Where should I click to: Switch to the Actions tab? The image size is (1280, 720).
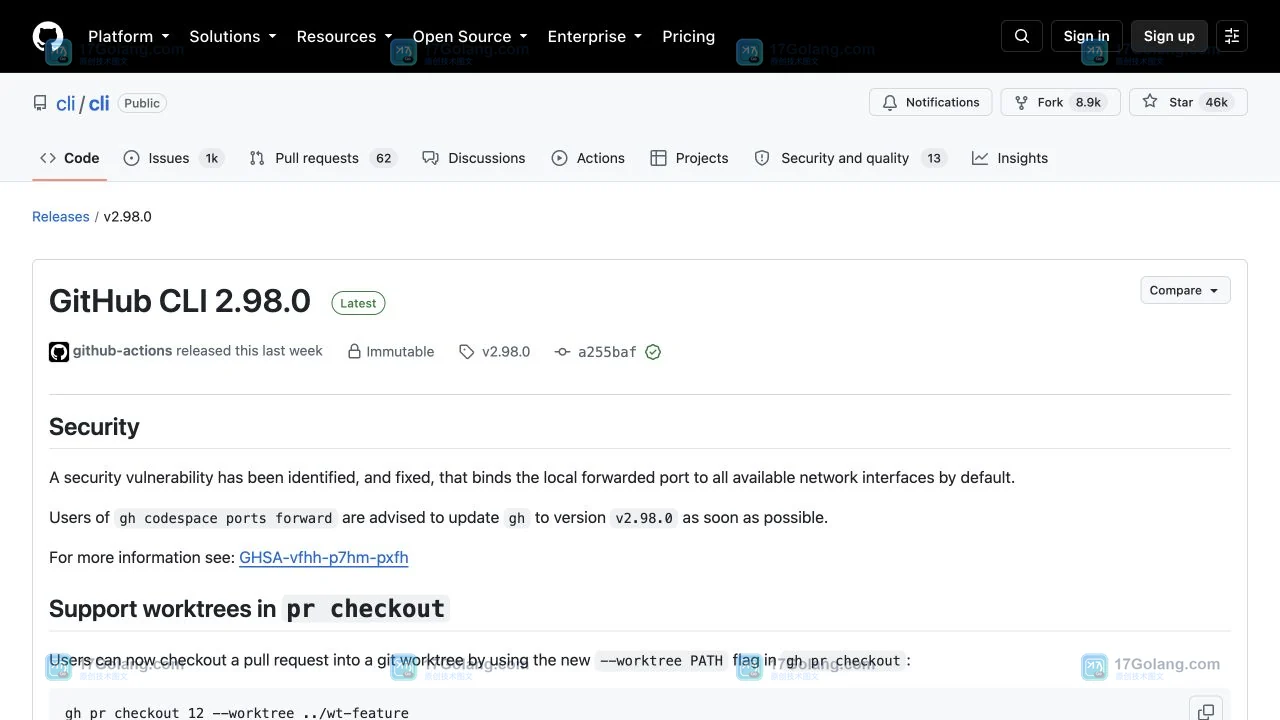pos(588,158)
